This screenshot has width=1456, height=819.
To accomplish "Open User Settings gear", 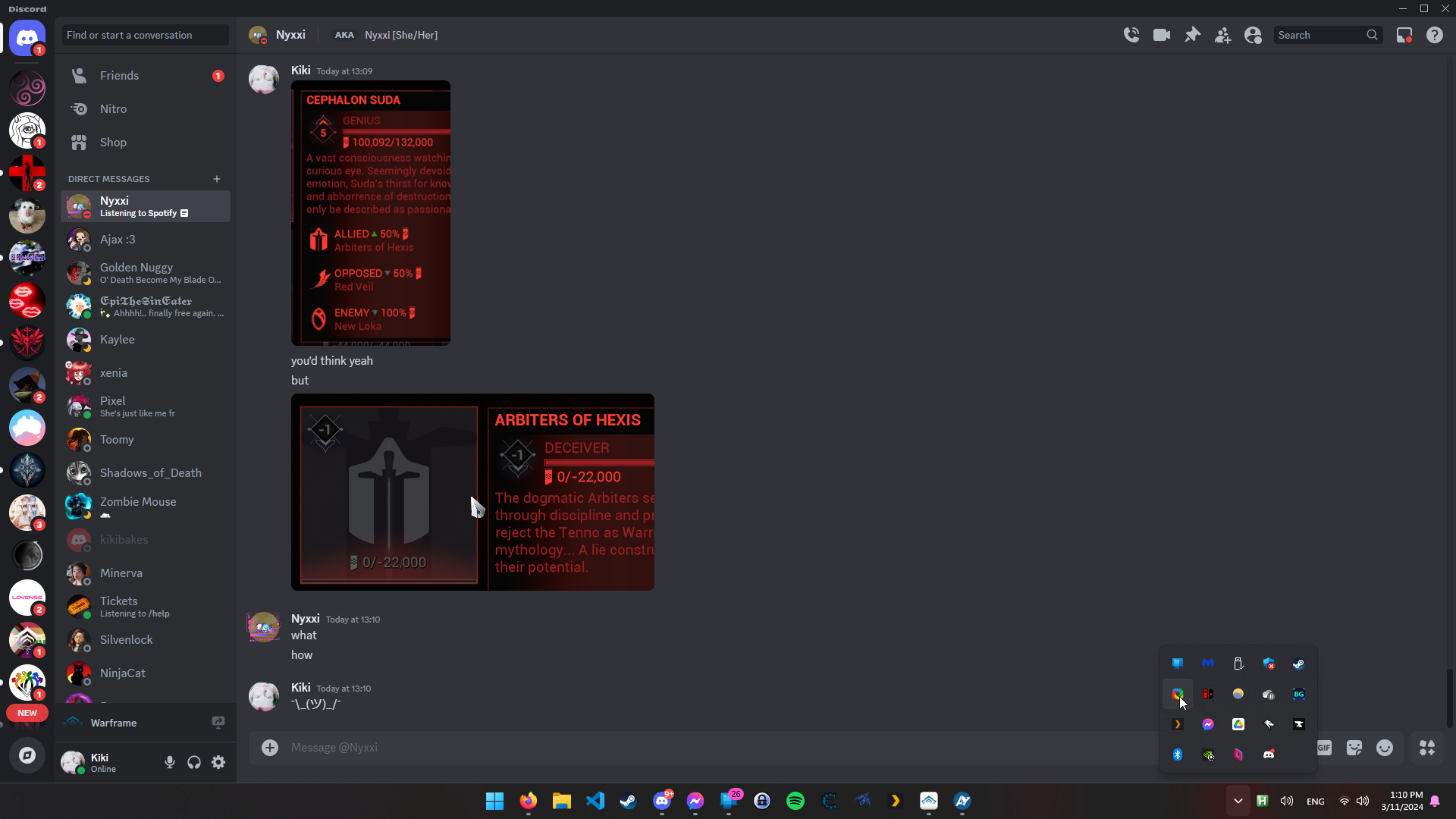I will pyautogui.click(x=218, y=763).
